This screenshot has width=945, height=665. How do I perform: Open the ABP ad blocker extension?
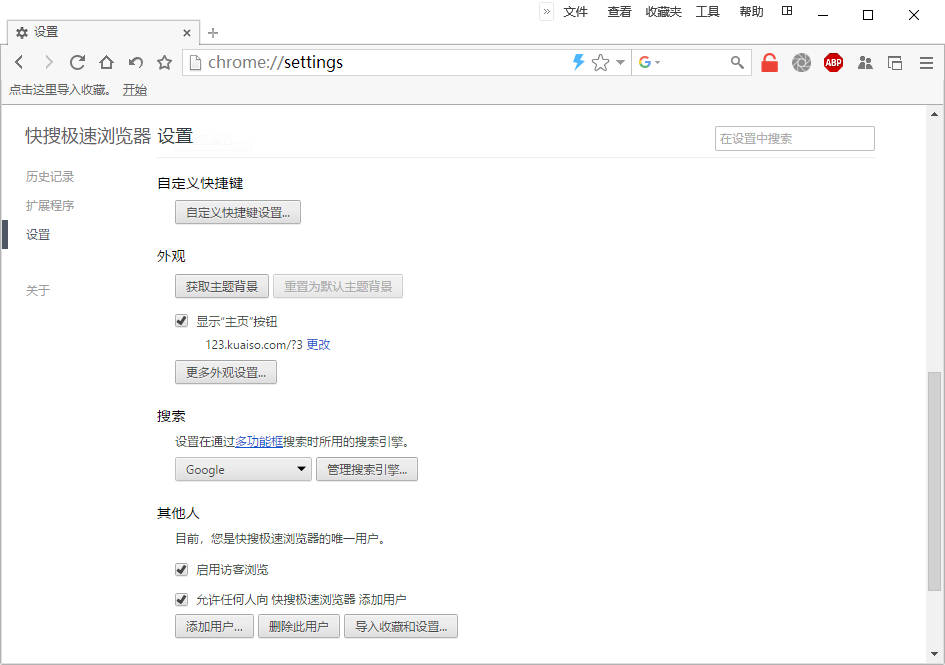833,63
